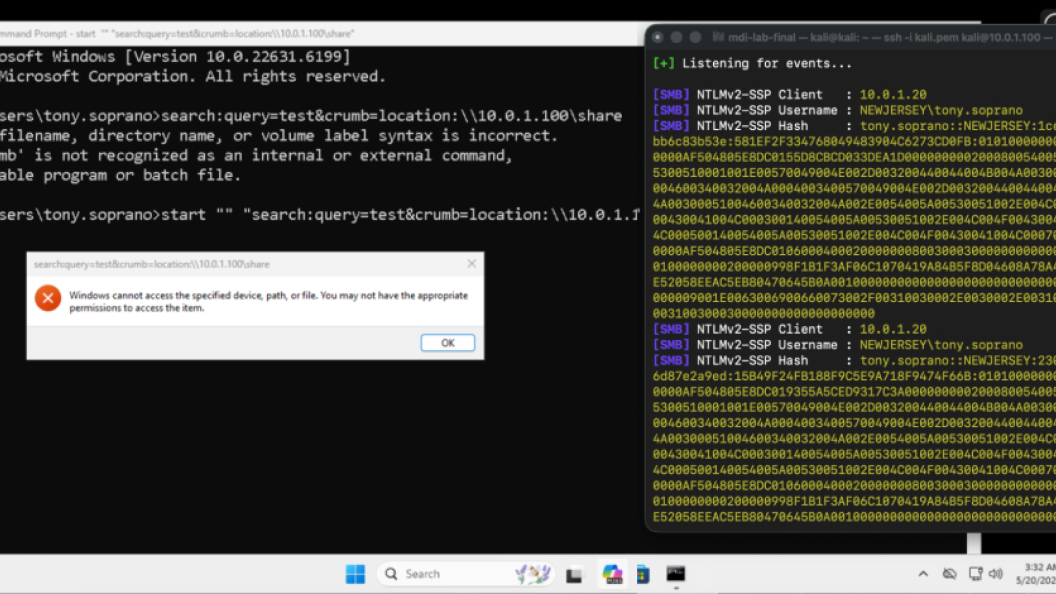Click first NEWJERSEY\tony.soprano username value
This screenshot has width=1056, height=594.
[941, 110]
